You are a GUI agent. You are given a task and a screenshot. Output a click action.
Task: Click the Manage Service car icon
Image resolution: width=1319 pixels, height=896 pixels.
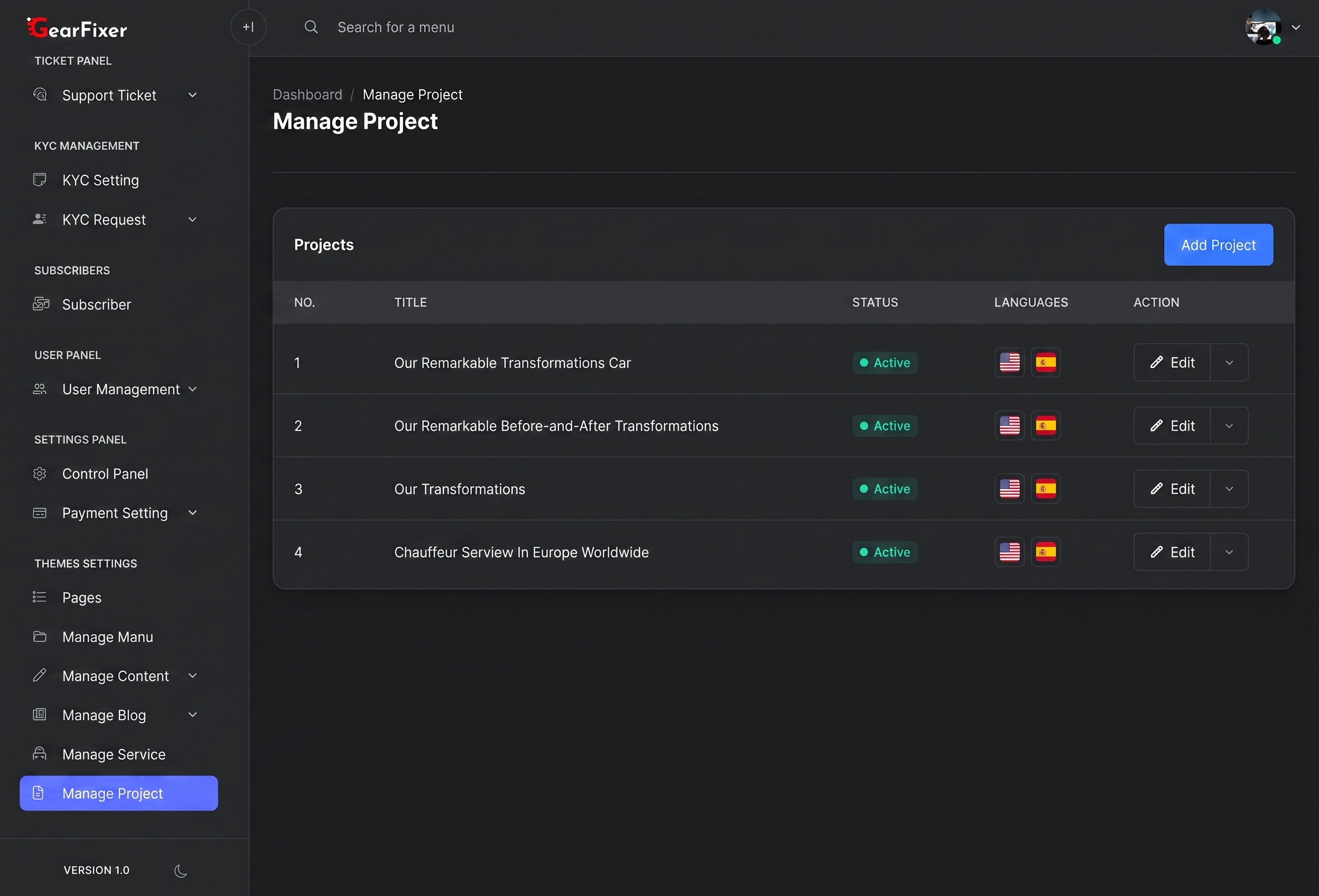click(40, 753)
